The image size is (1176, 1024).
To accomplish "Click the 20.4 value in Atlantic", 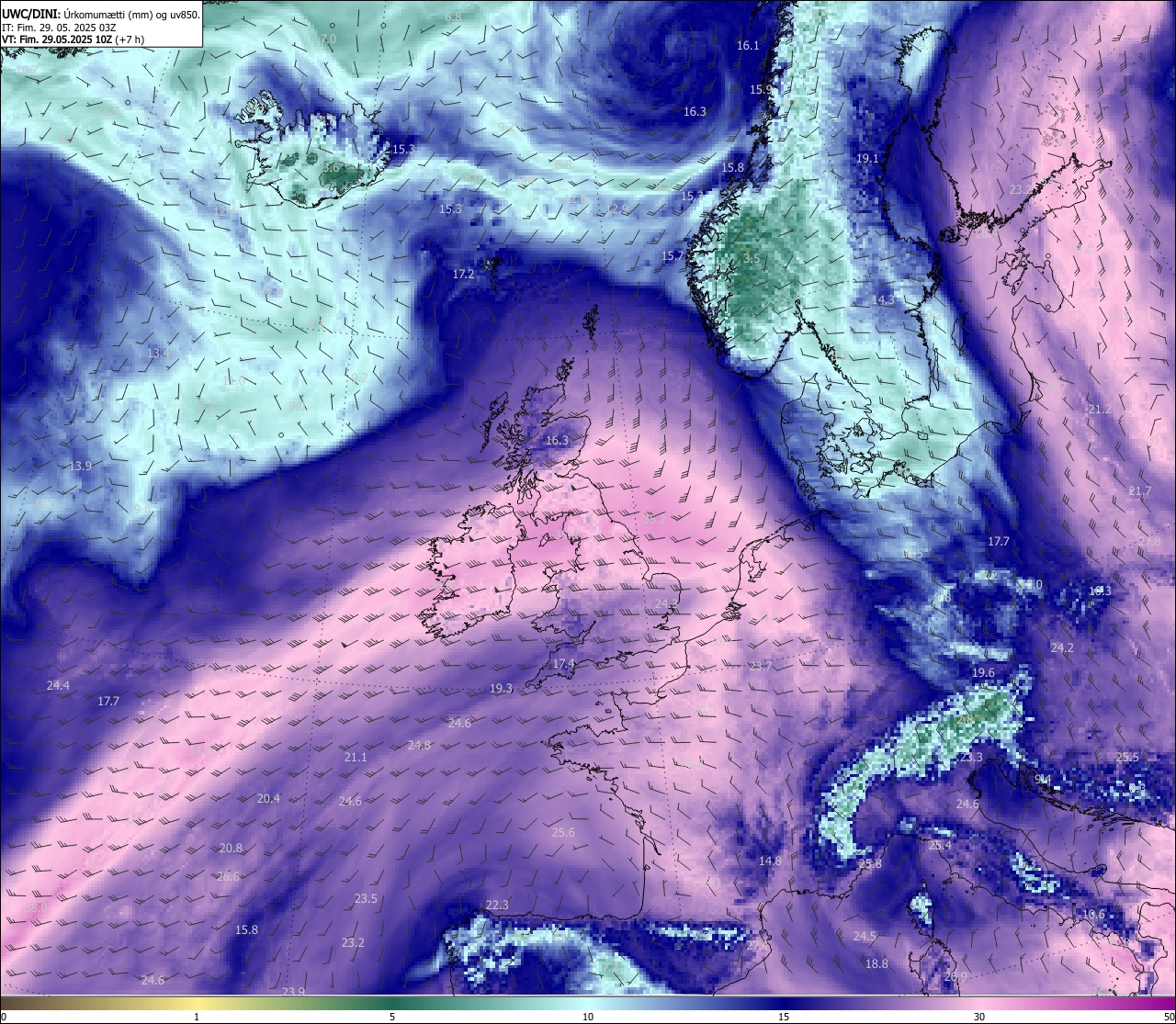I will (x=268, y=799).
